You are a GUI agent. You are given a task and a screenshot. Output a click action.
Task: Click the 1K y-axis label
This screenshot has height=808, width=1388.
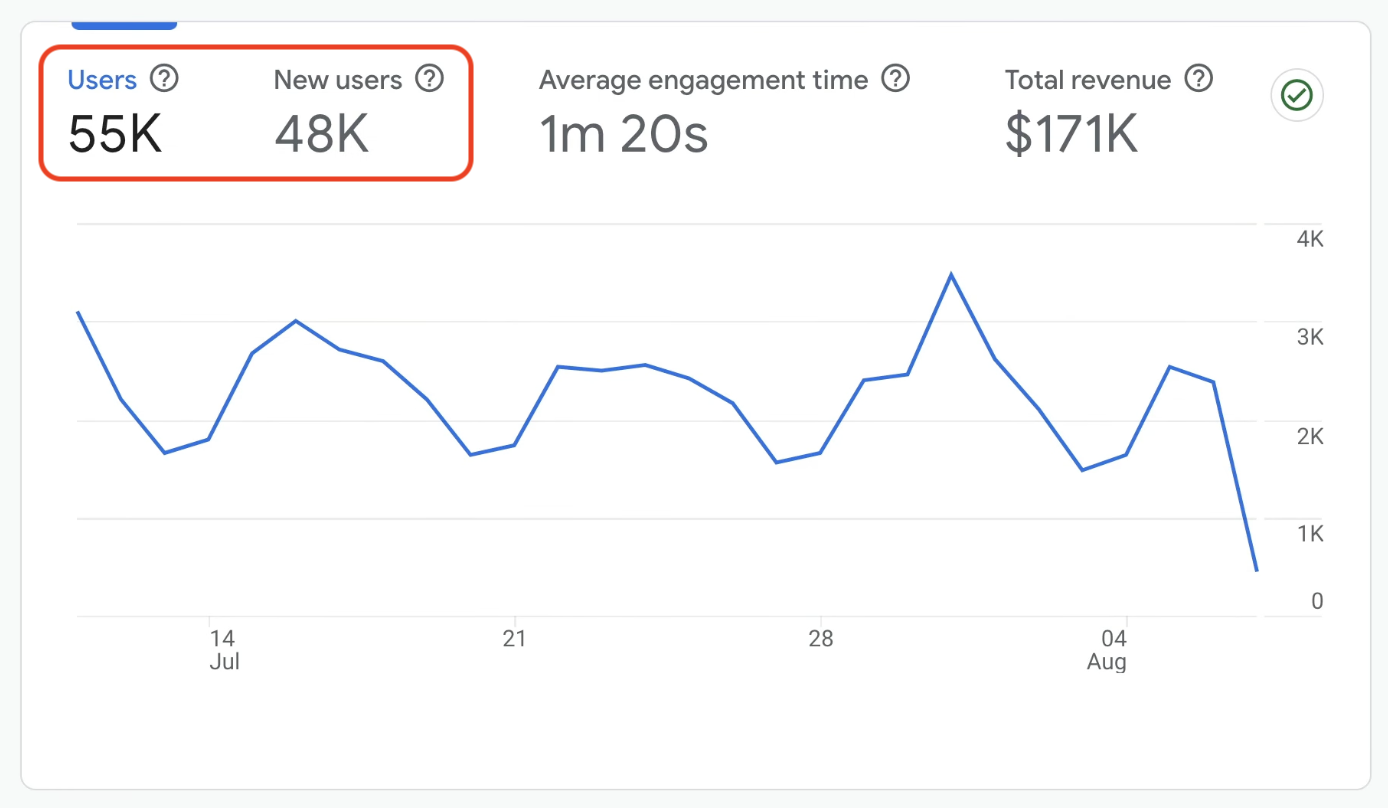[1310, 534]
